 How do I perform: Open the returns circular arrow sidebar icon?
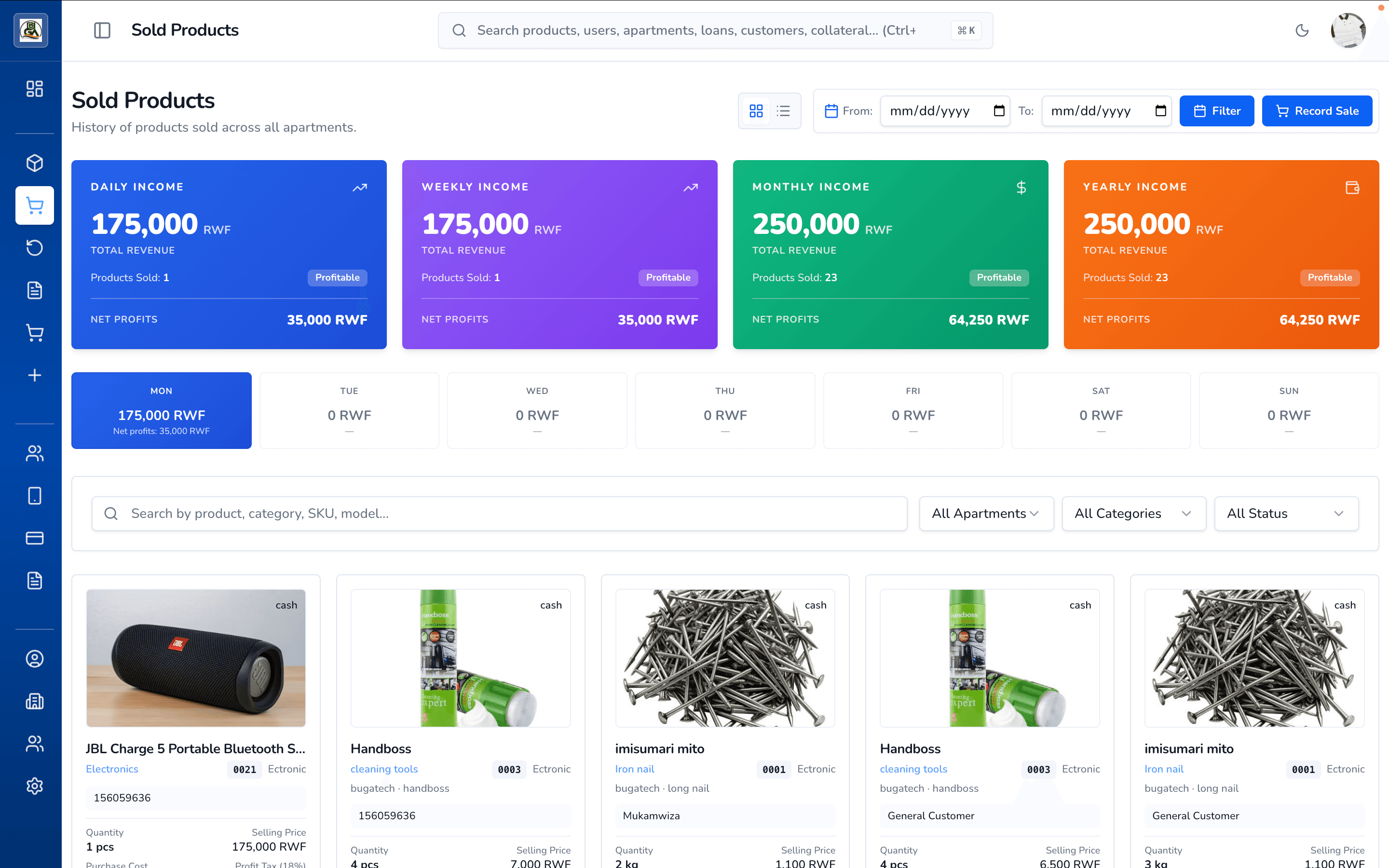[34, 248]
